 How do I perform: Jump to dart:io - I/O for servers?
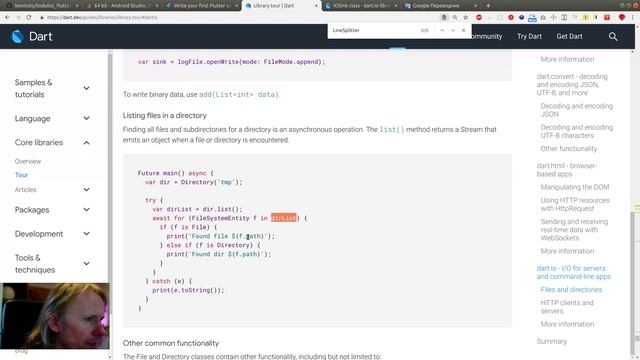[x=573, y=272]
